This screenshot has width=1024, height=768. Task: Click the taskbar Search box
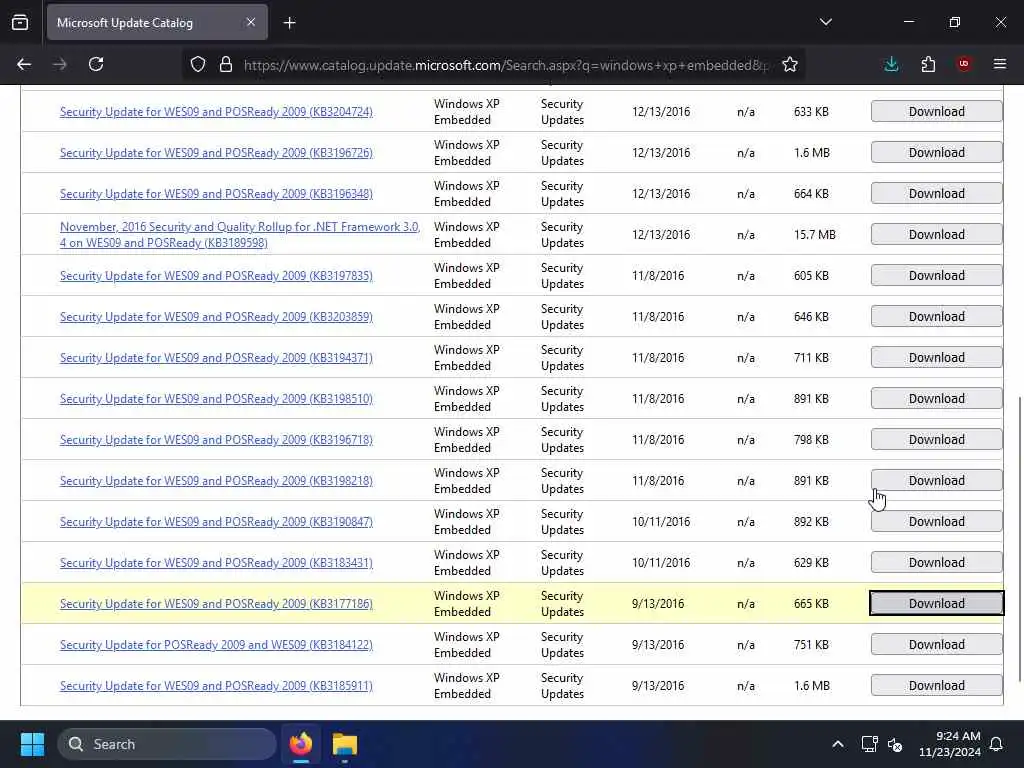point(167,744)
